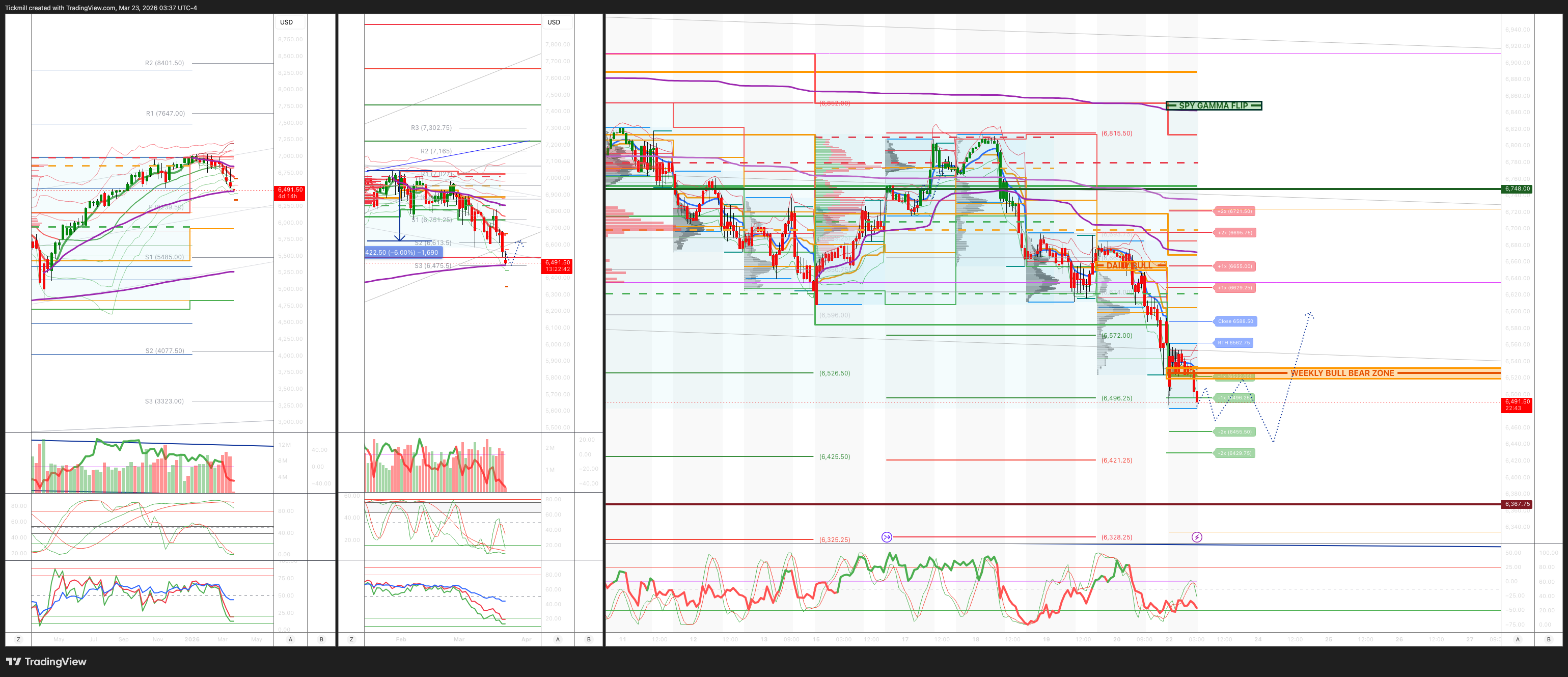The width and height of the screenshot is (1568, 677).
Task: Toggle the B scale on the leftmost chart
Action: point(321,640)
